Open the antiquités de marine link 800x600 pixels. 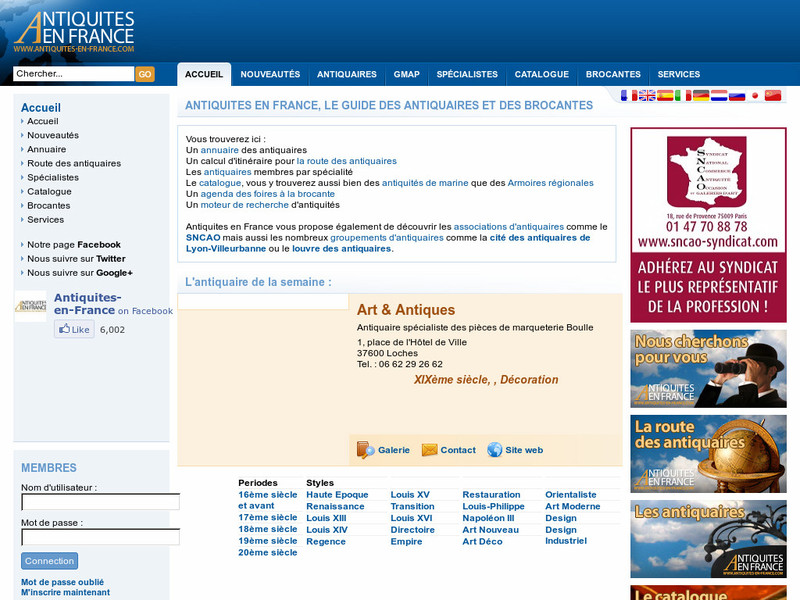coord(425,183)
